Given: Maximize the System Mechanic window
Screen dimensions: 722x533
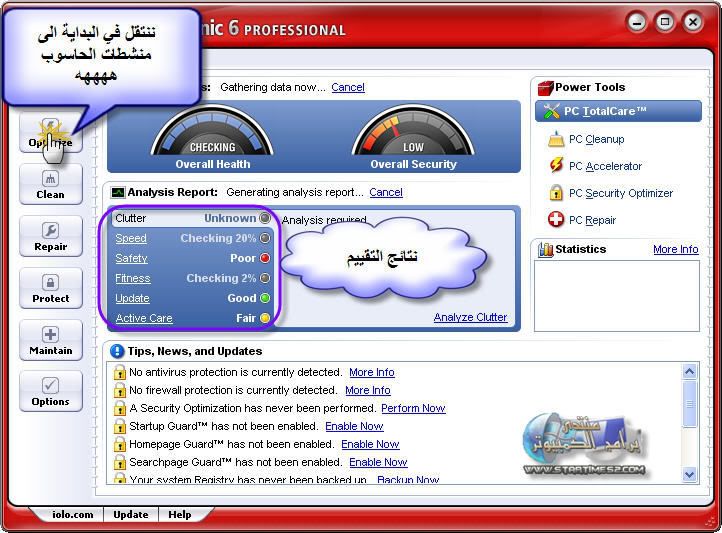Looking at the screenshot, I should pyautogui.click(x=665, y=22).
